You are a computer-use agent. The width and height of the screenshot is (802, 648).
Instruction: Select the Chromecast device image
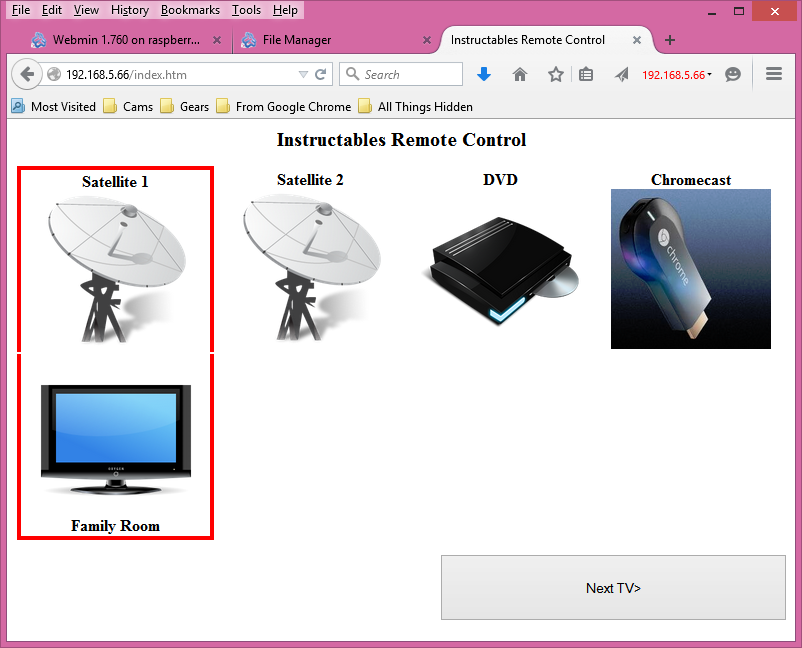click(x=690, y=269)
